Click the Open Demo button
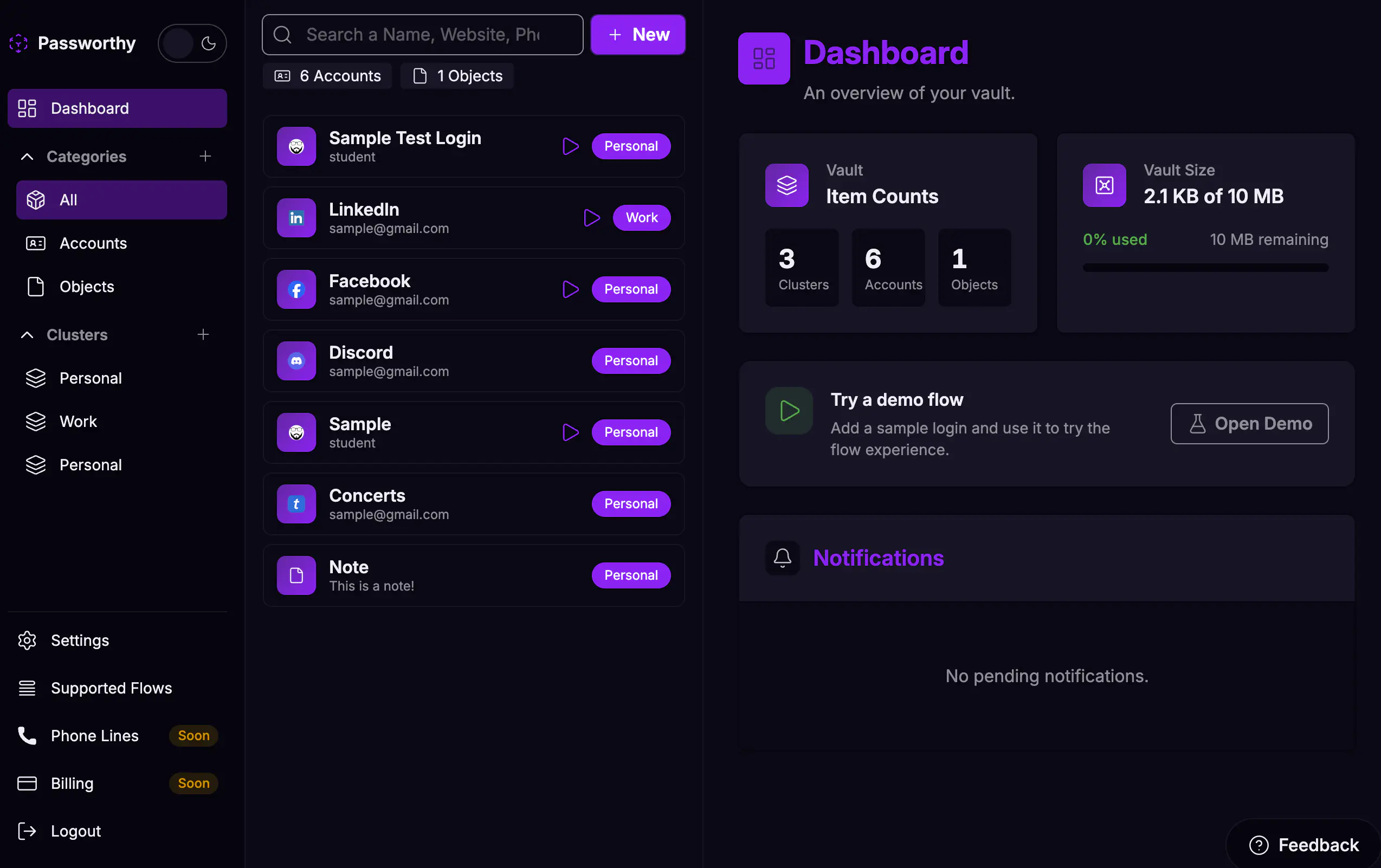This screenshot has width=1381, height=868. pyautogui.click(x=1250, y=424)
